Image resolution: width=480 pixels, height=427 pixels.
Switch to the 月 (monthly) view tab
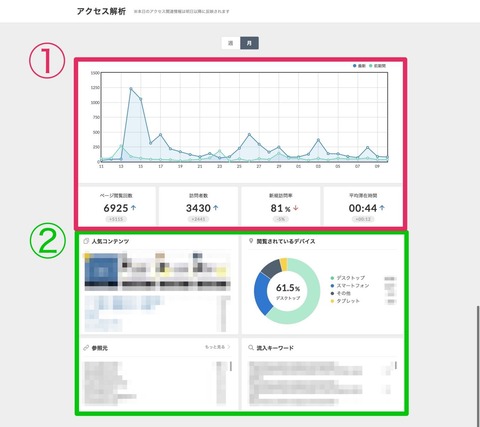(x=249, y=43)
